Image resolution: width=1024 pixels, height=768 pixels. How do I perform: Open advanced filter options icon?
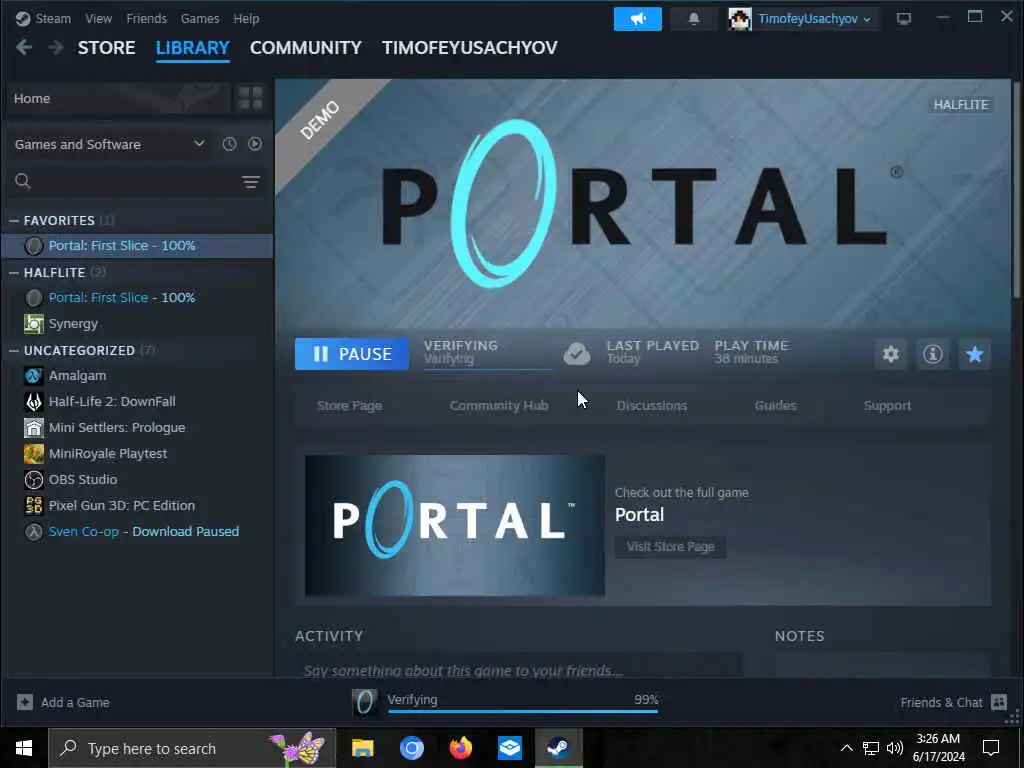point(251,182)
